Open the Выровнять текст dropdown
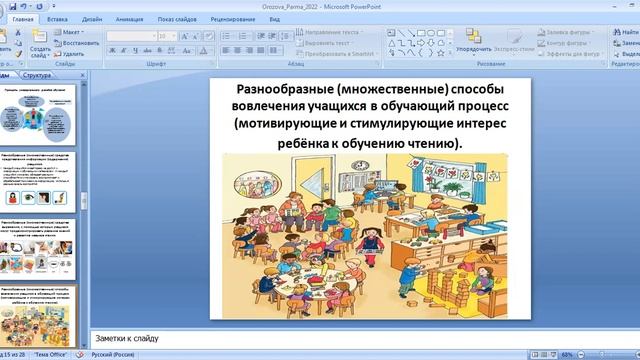This screenshot has height=360, width=640. (x=324, y=43)
